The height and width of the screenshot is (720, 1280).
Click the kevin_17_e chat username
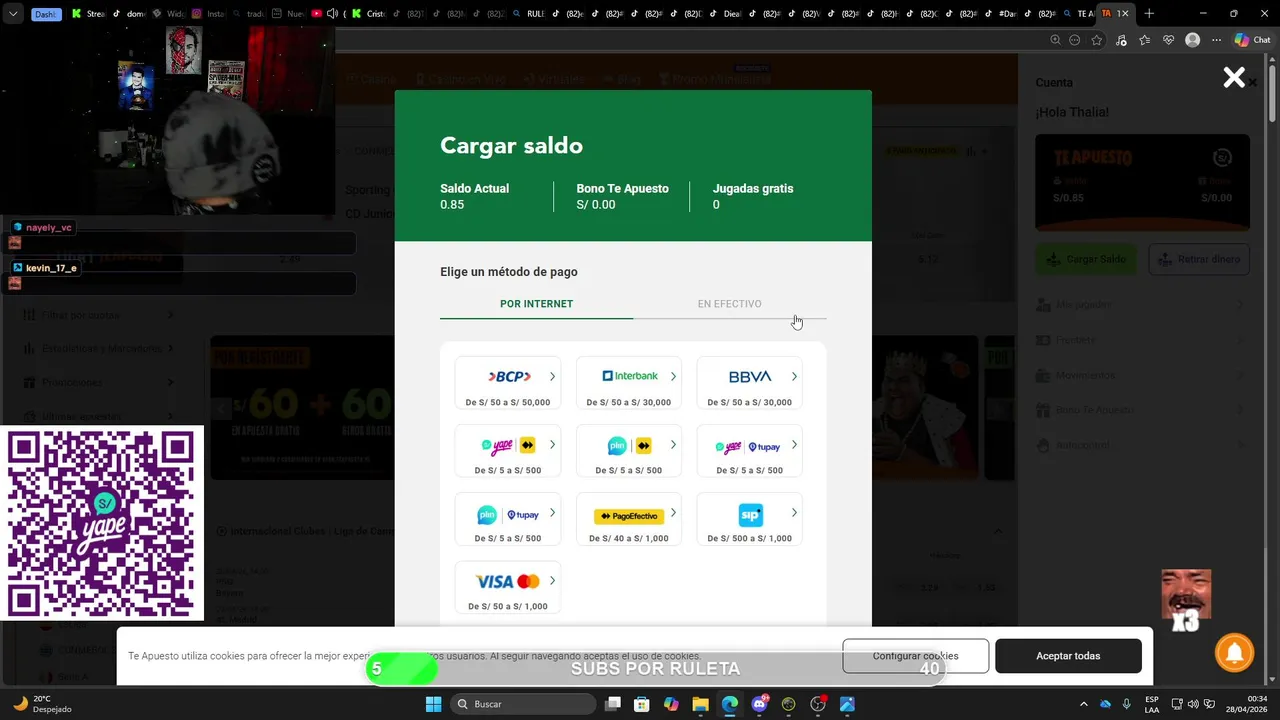click(x=51, y=268)
